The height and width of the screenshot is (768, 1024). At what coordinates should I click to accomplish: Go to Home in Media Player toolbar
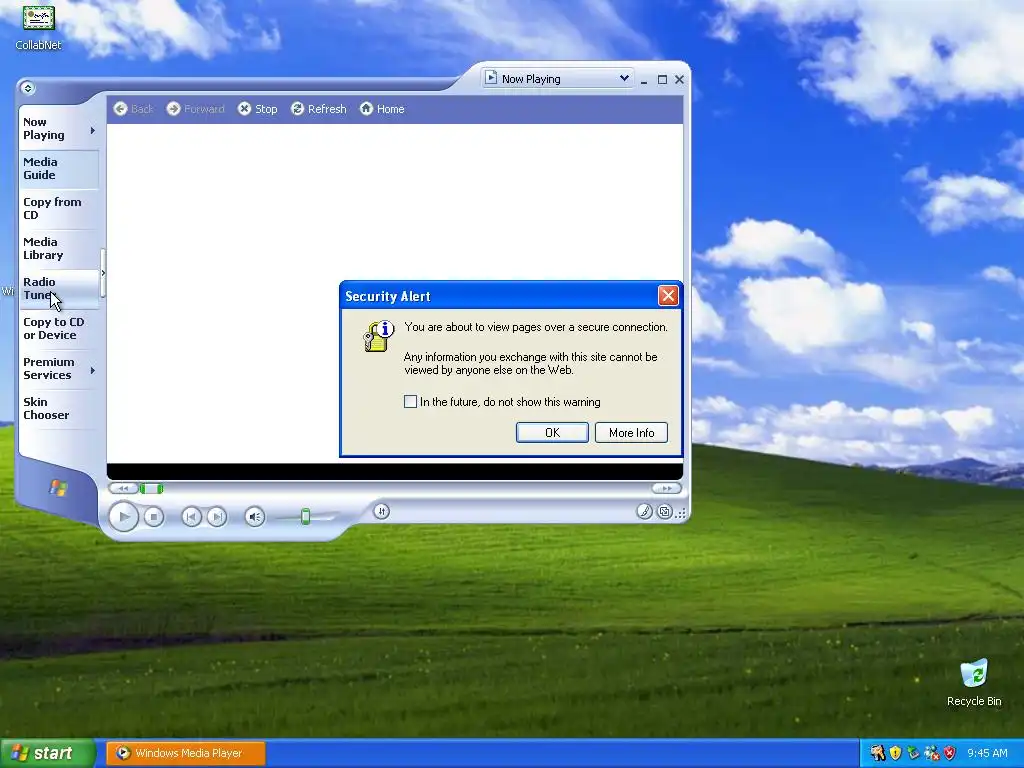coord(382,108)
